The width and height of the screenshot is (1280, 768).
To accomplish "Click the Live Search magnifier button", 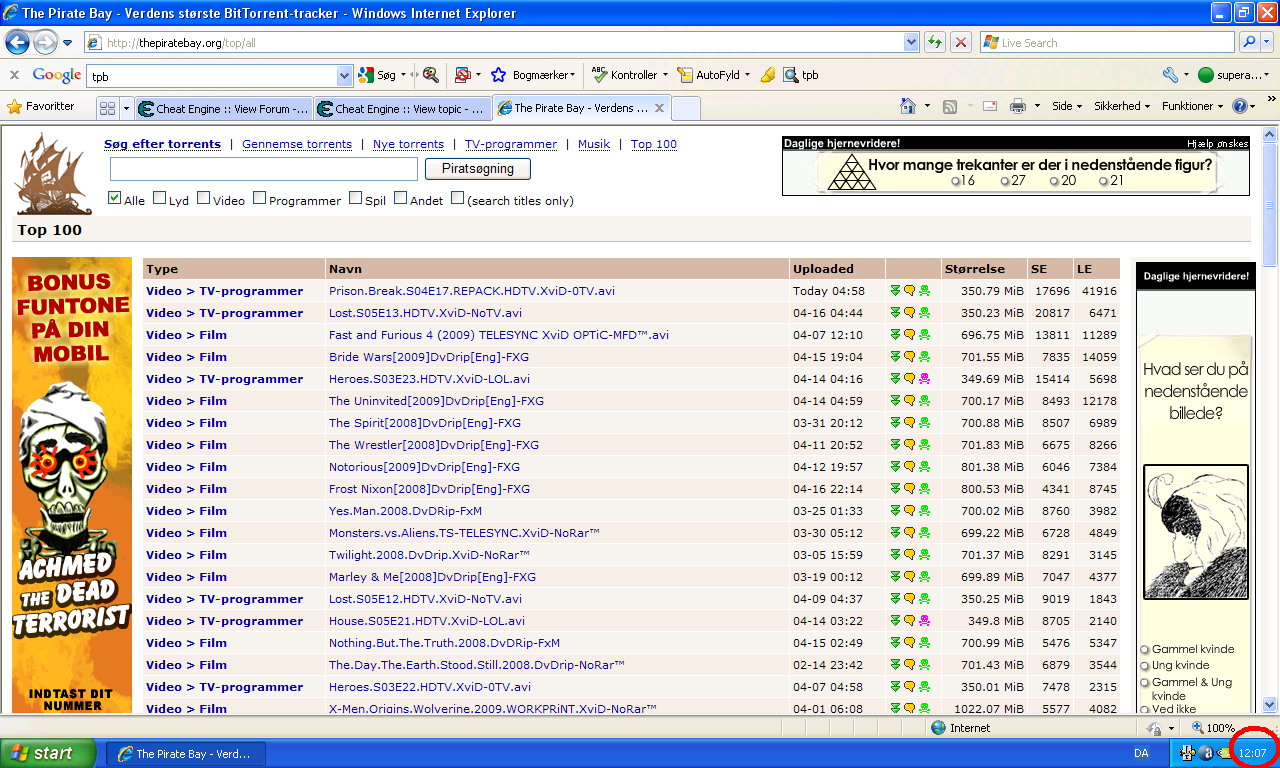I will click(1250, 42).
